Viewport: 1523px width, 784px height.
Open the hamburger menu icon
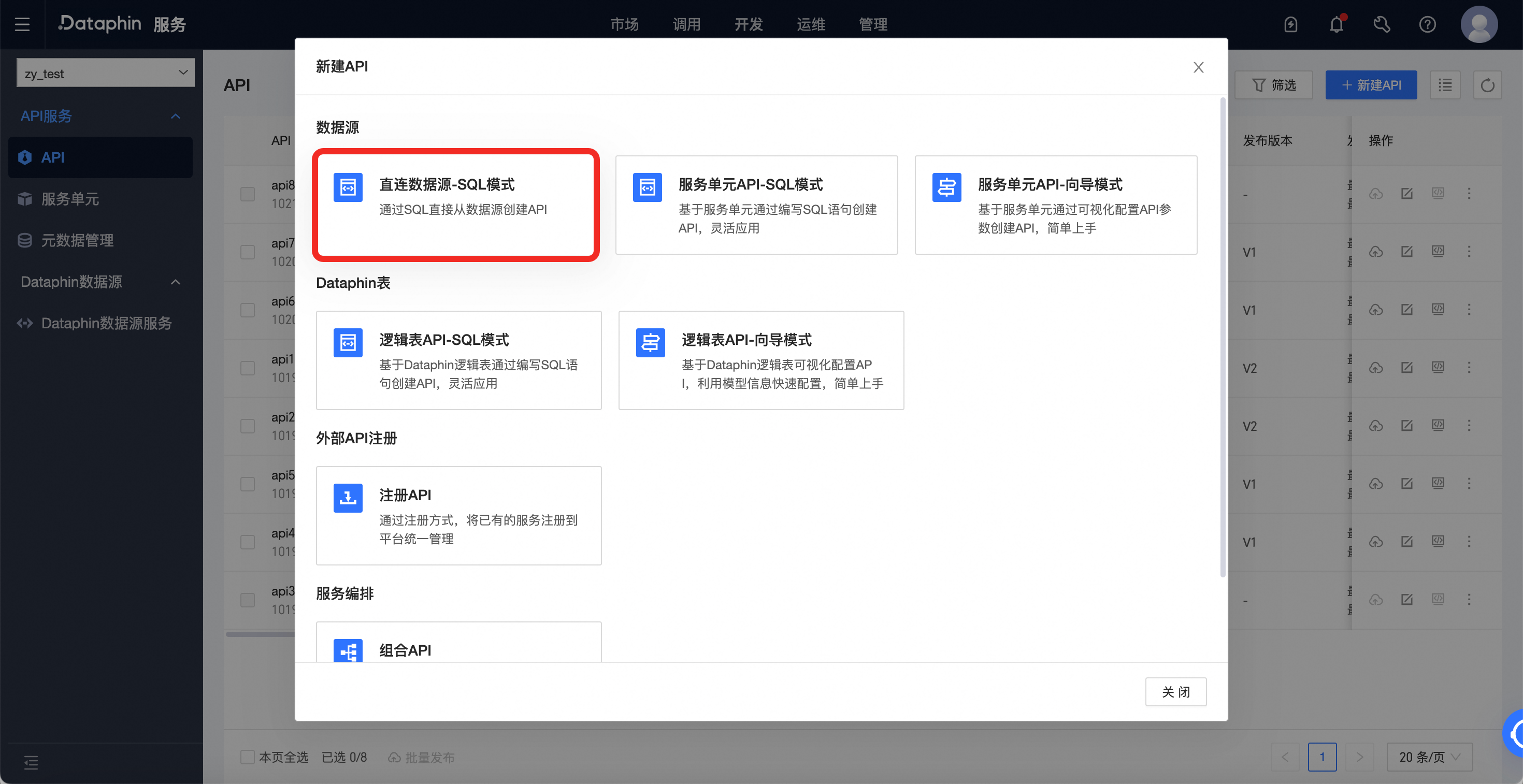tap(22, 25)
